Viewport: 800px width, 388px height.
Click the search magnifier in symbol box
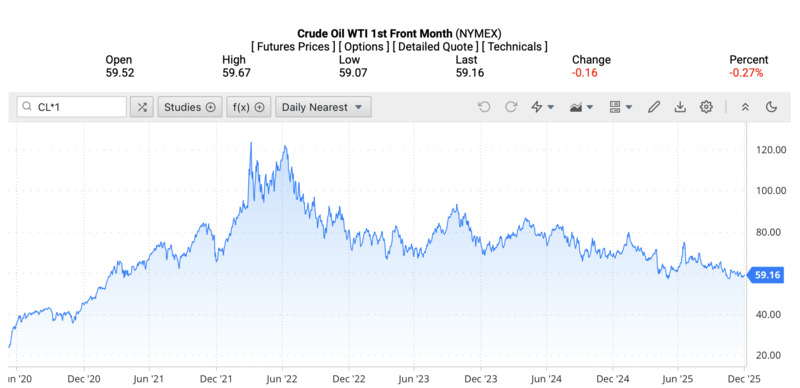(27, 108)
